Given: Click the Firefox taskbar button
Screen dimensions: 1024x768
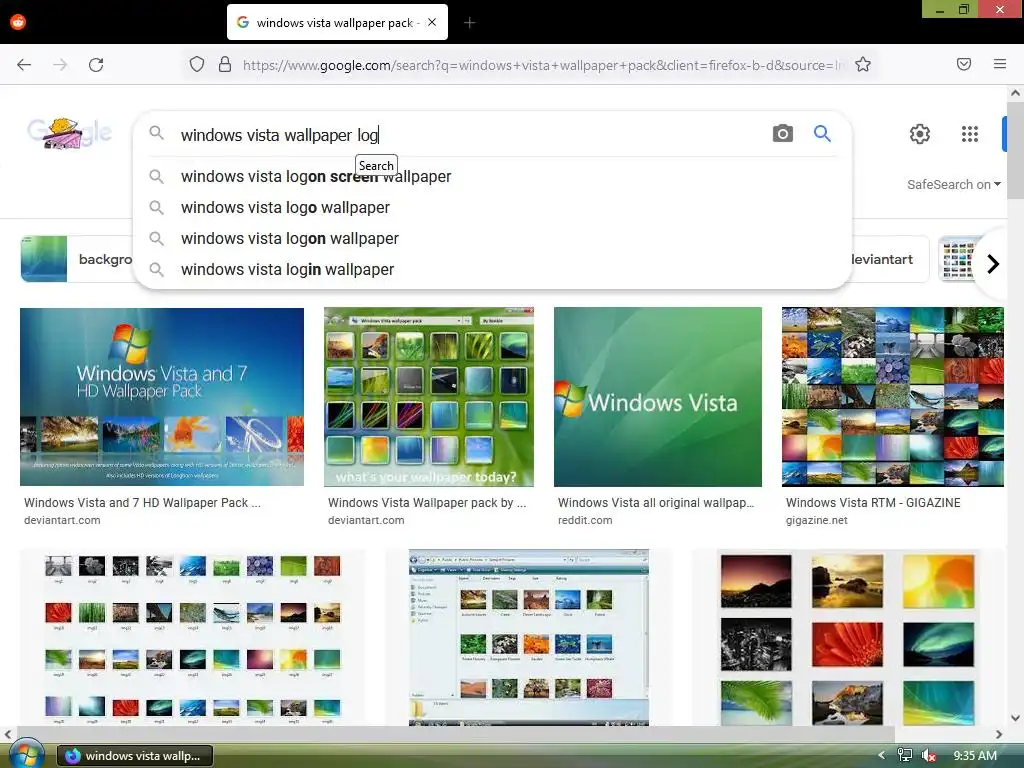Looking at the screenshot, I should pos(135,756).
